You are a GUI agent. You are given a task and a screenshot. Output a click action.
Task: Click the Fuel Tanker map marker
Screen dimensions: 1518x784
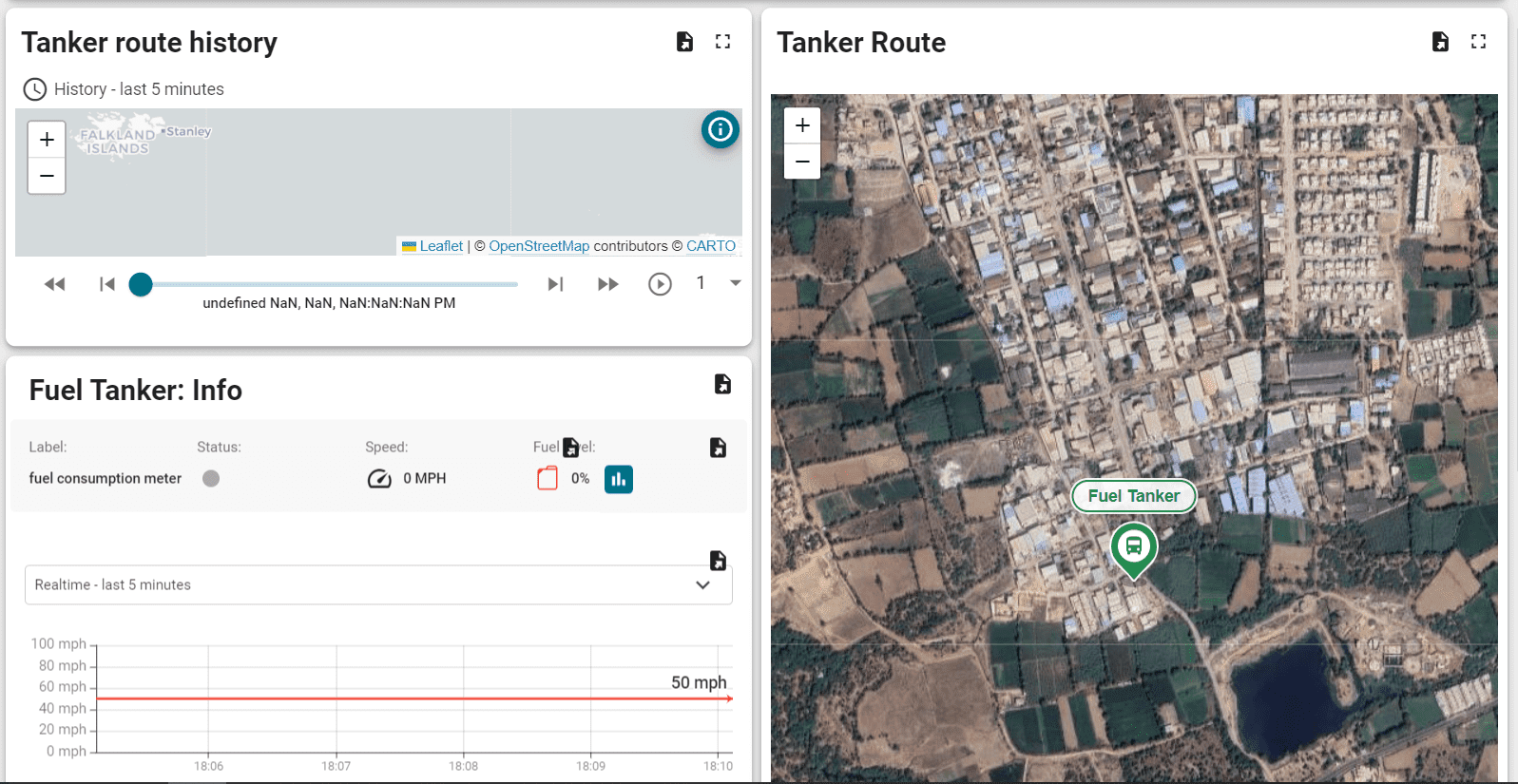coord(1134,549)
